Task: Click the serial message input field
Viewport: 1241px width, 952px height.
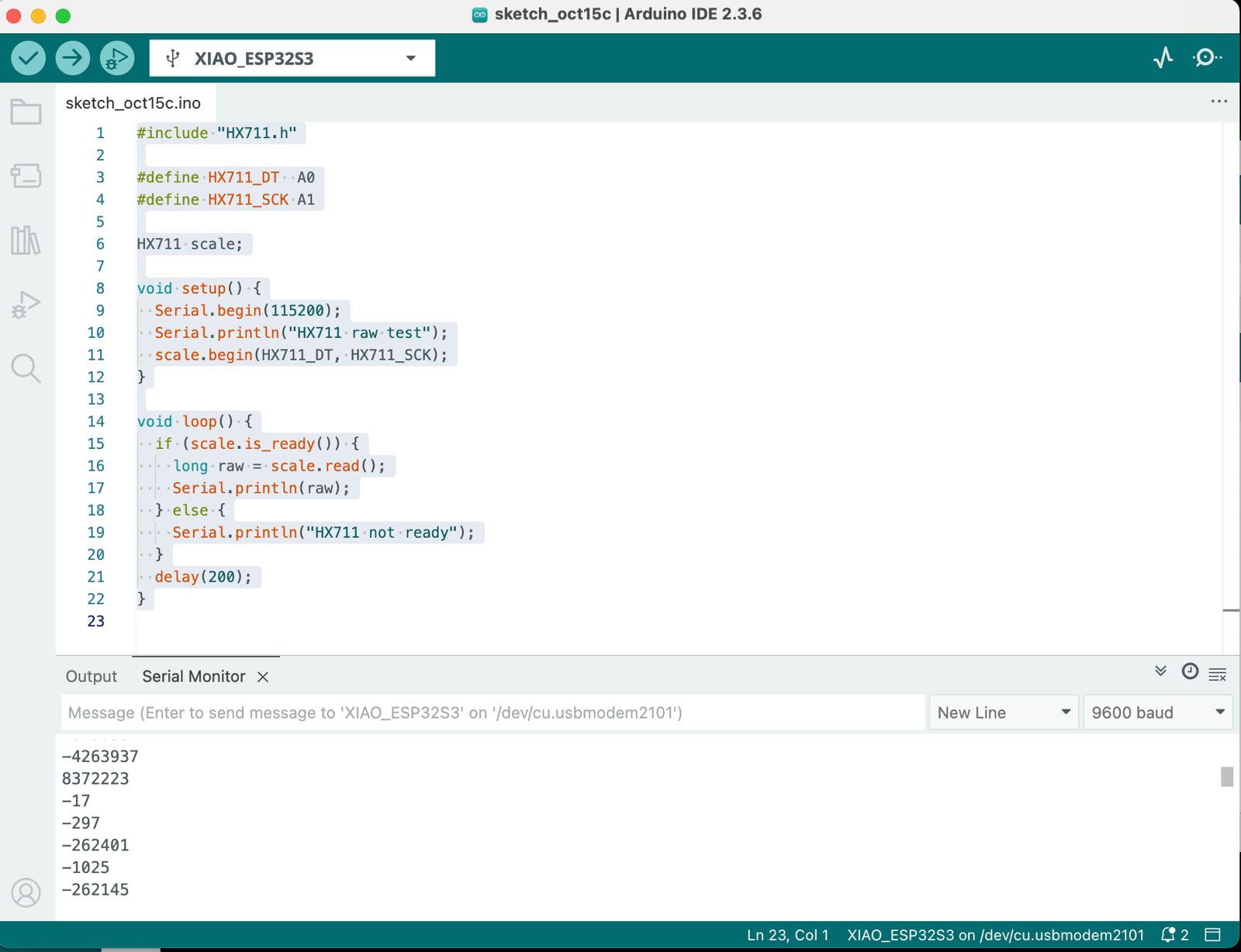Action: (493, 712)
